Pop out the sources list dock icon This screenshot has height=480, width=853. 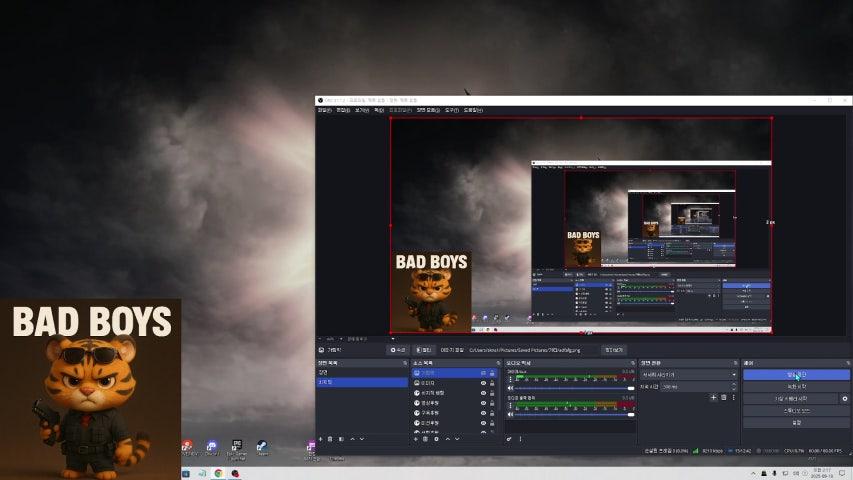point(498,363)
